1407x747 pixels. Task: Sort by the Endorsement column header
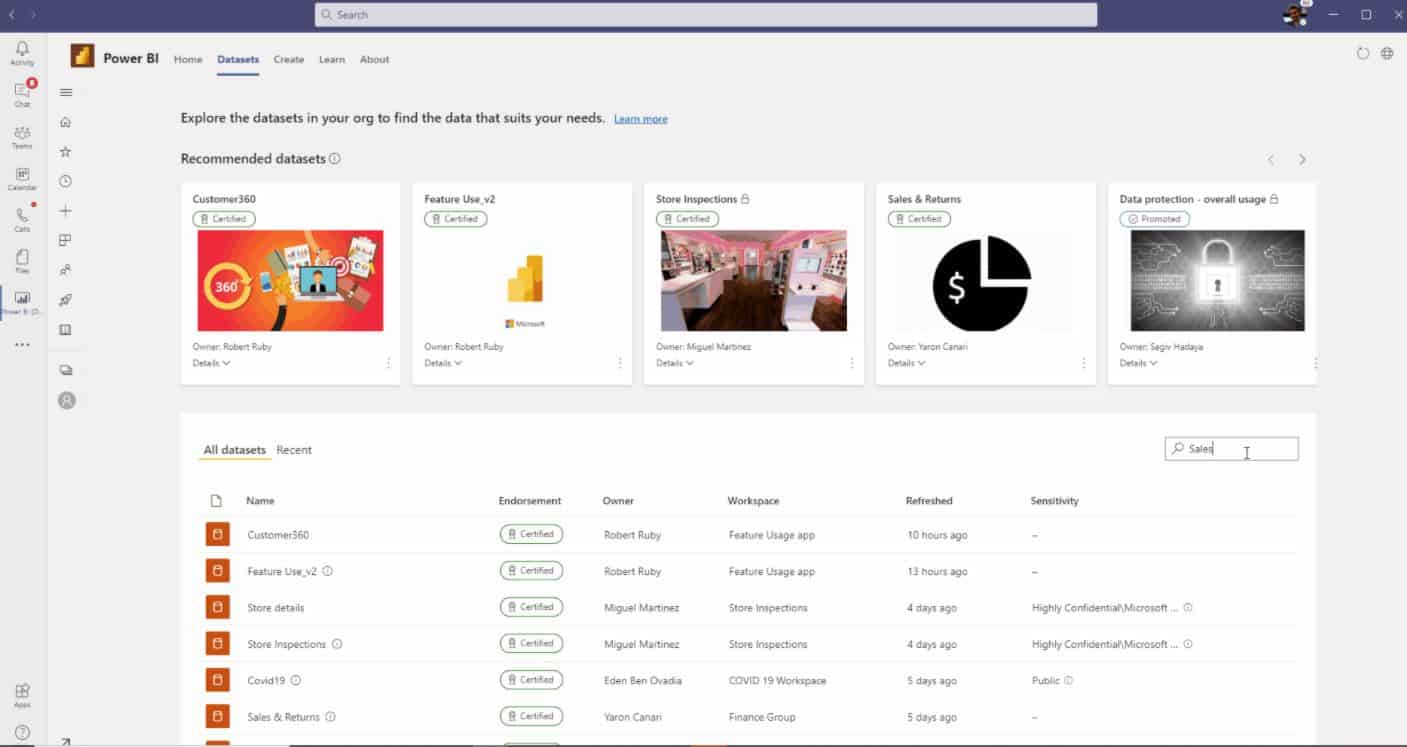530,501
